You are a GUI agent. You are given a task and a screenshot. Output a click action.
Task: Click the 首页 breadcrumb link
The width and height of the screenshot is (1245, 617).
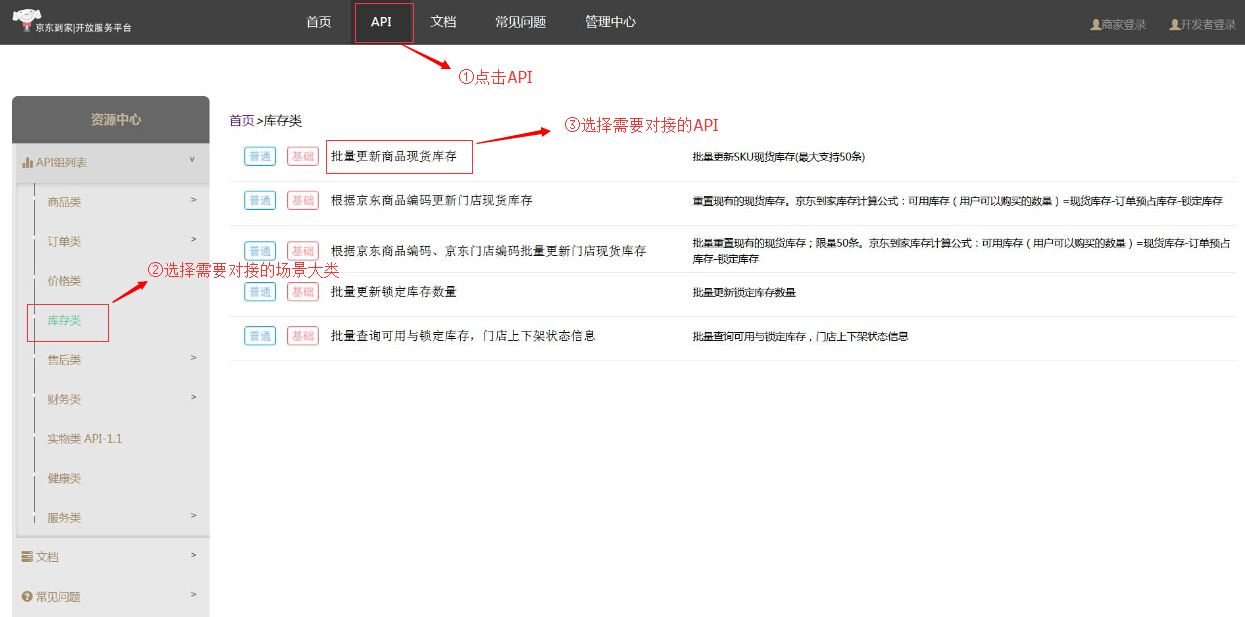click(242, 121)
